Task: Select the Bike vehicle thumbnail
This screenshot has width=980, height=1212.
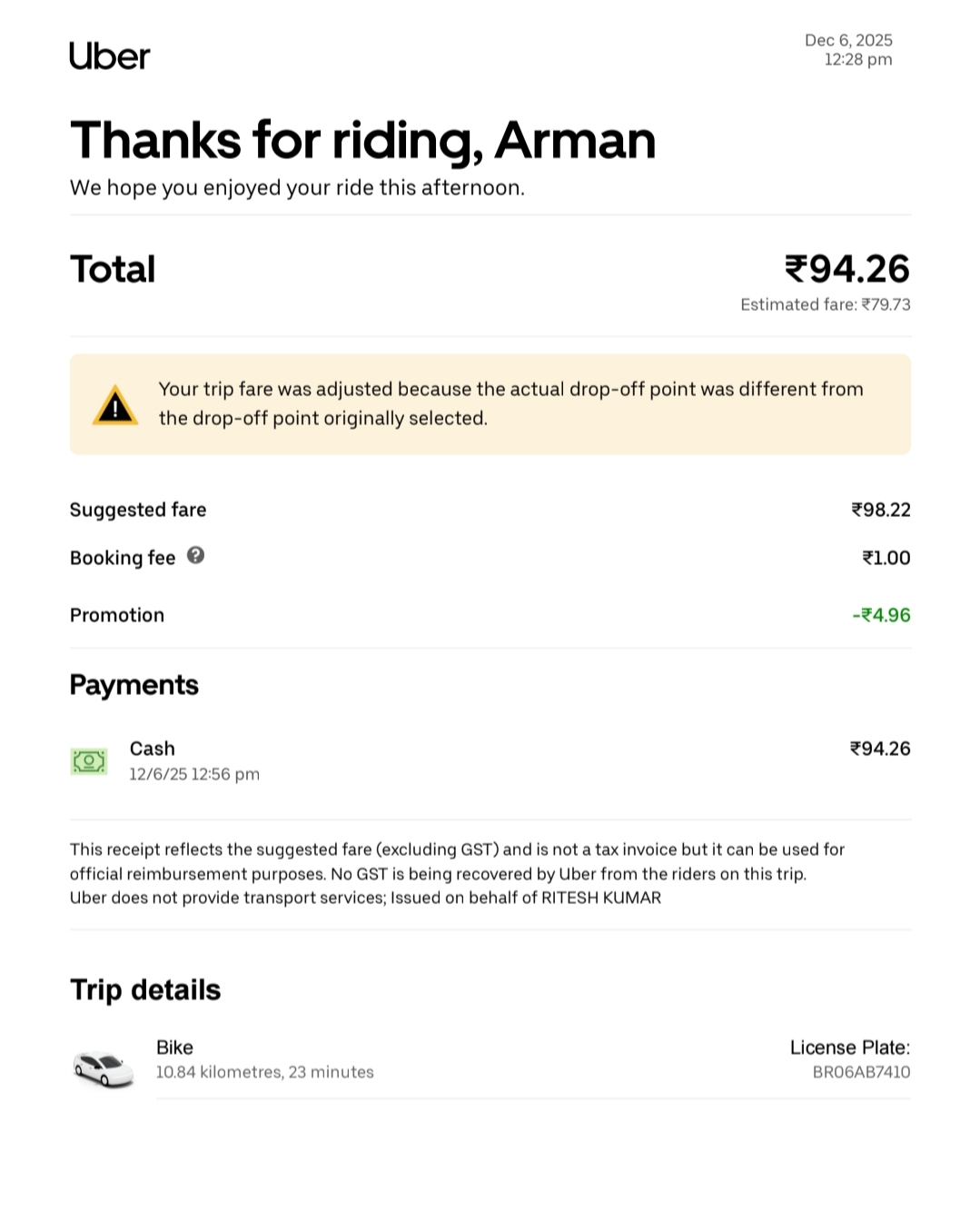Action: coord(104,1068)
